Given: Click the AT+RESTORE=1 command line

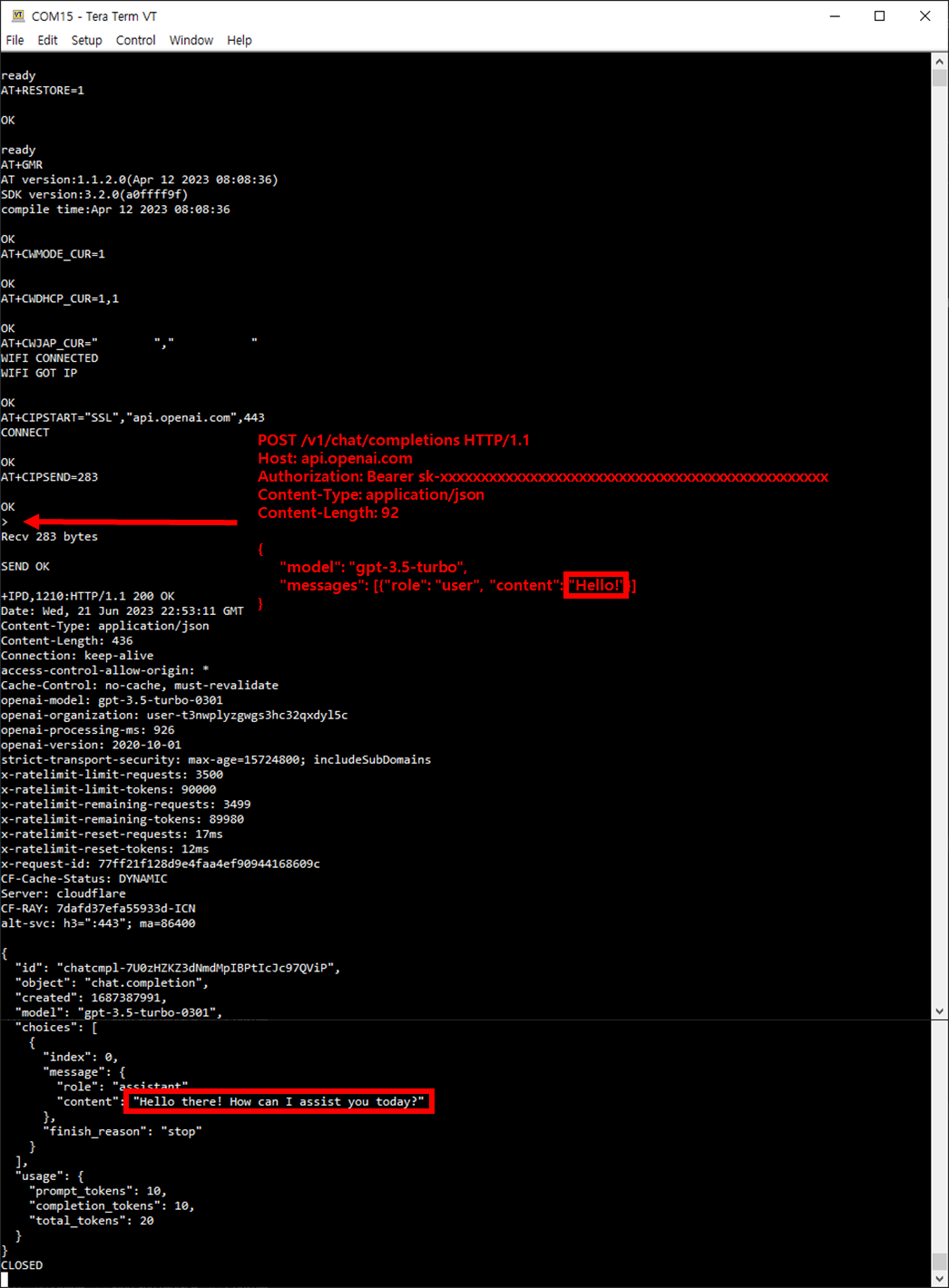Looking at the screenshot, I should click(43, 91).
